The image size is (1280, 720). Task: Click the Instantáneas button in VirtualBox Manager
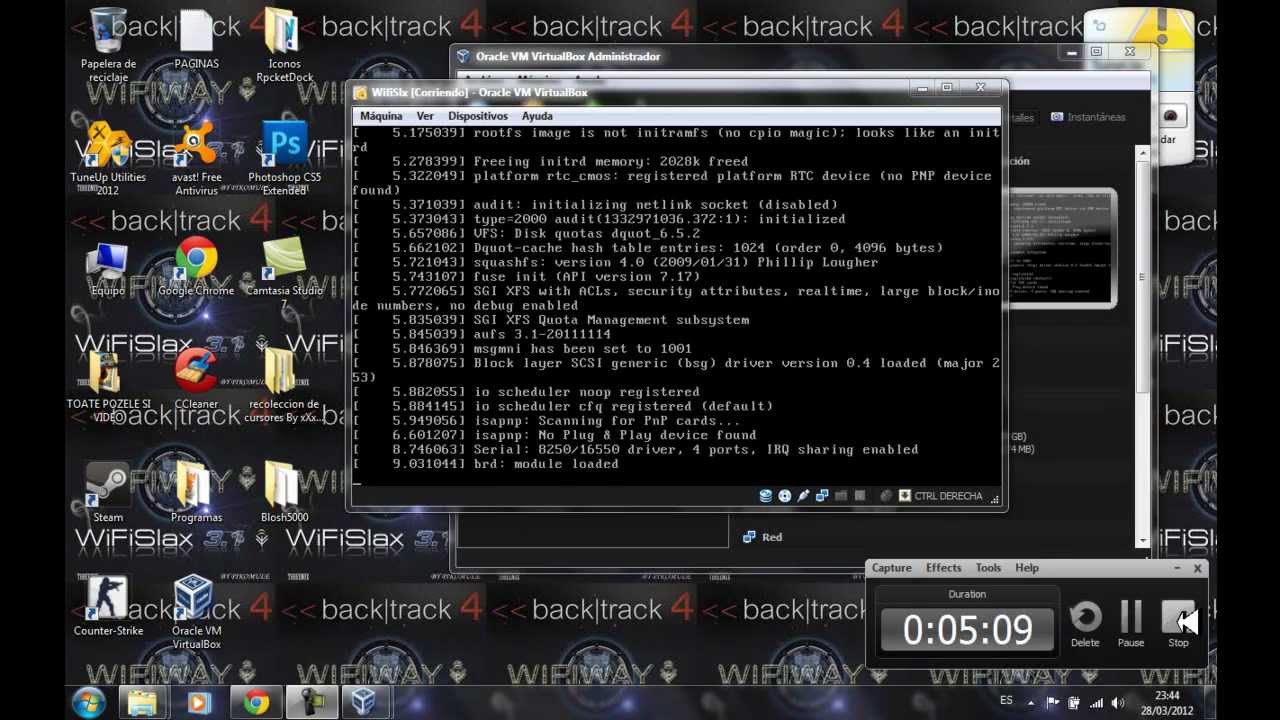(x=1088, y=117)
